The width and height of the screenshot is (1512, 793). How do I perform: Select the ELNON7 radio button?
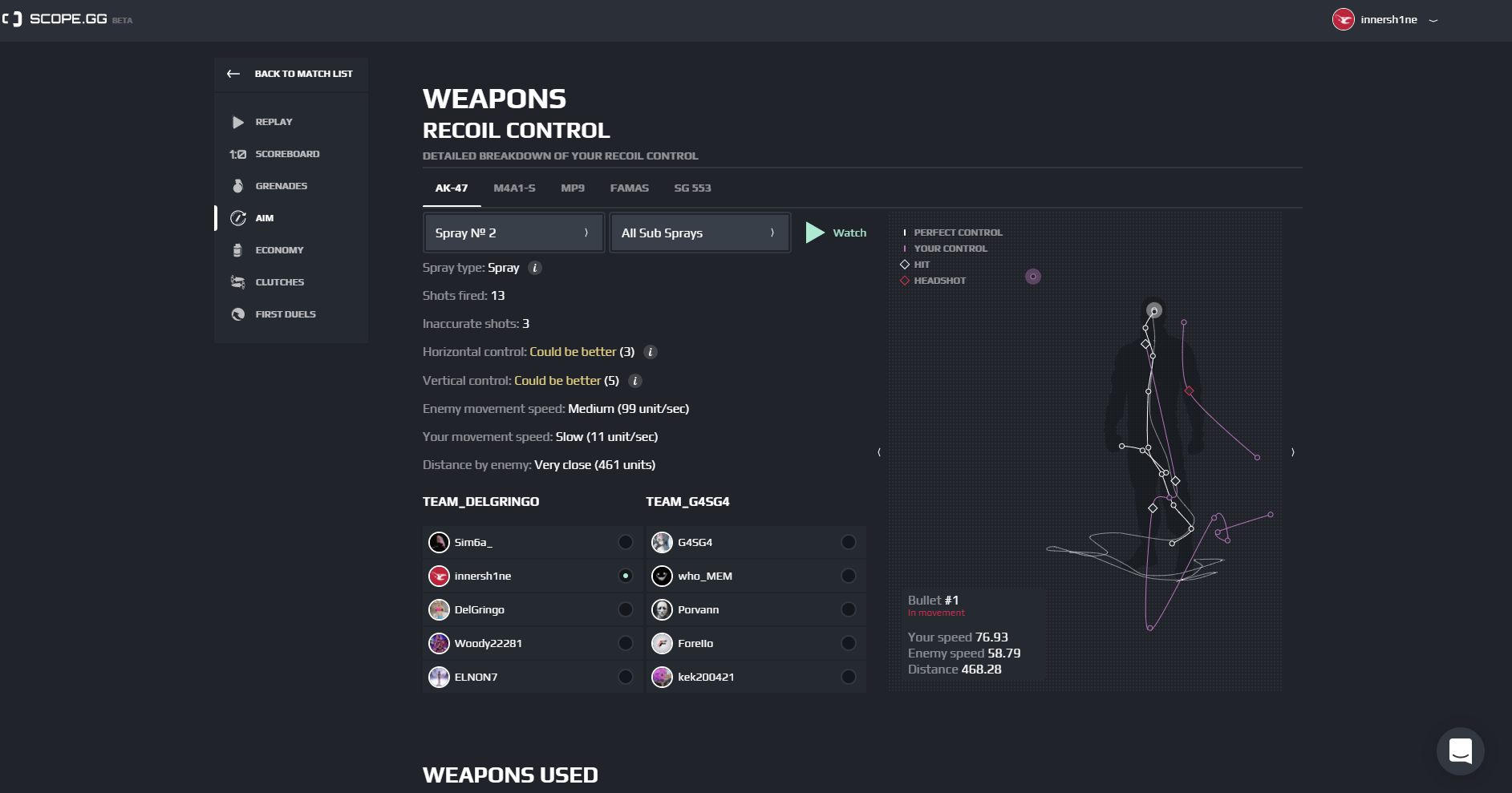[626, 678]
